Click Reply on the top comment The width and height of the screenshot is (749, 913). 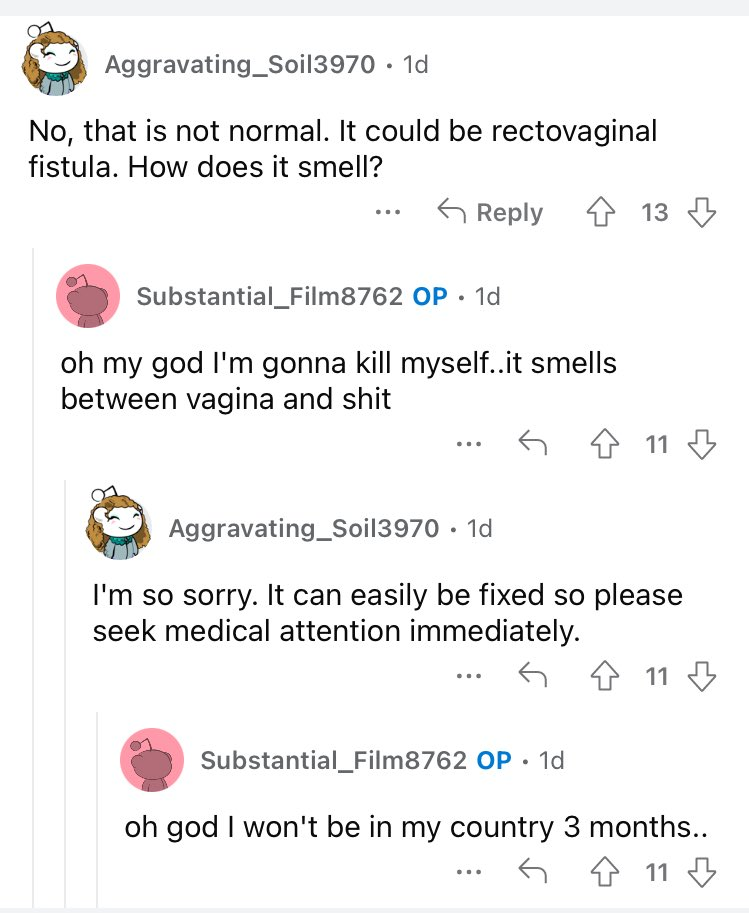click(x=490, y=212)
